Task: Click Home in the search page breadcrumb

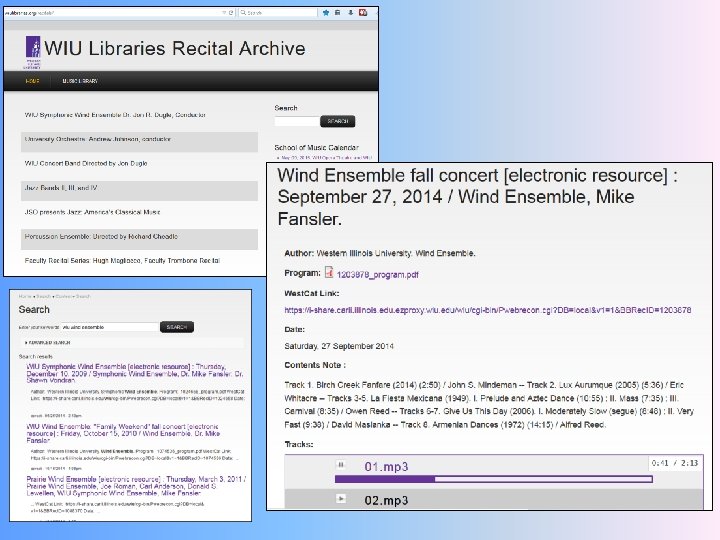Action: coord(25,296)
